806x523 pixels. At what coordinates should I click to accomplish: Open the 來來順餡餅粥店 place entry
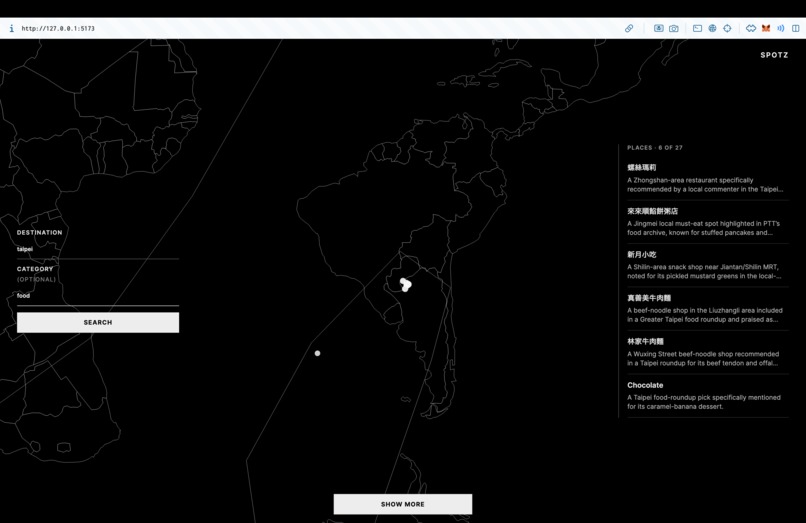(x=708, y=222)
